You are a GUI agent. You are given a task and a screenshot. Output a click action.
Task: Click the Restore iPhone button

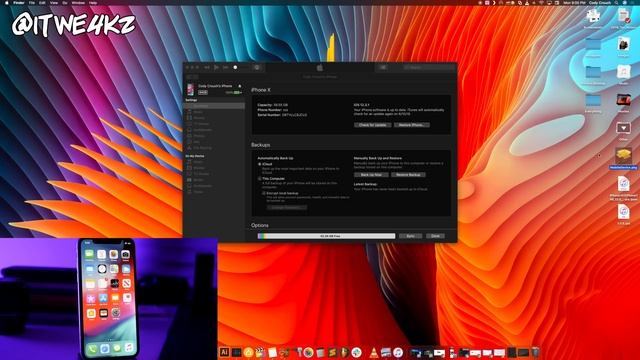click(x=411, y=125)
